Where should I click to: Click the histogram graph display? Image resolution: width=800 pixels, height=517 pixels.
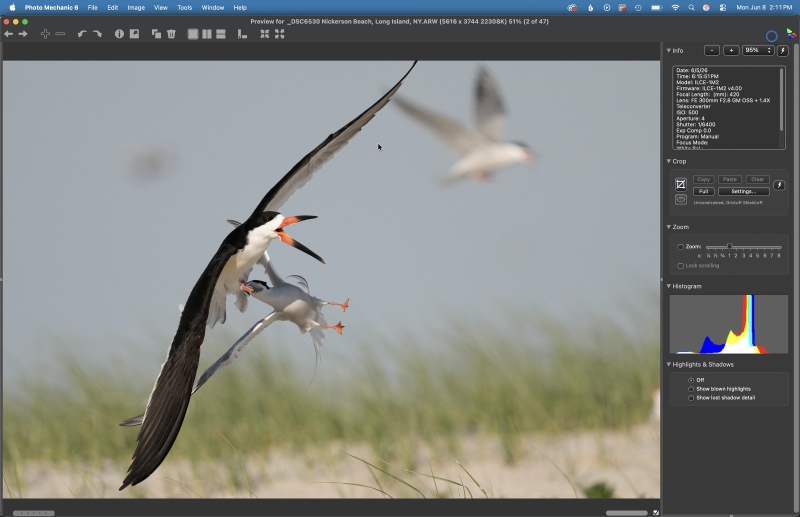(x=729, y=324)
